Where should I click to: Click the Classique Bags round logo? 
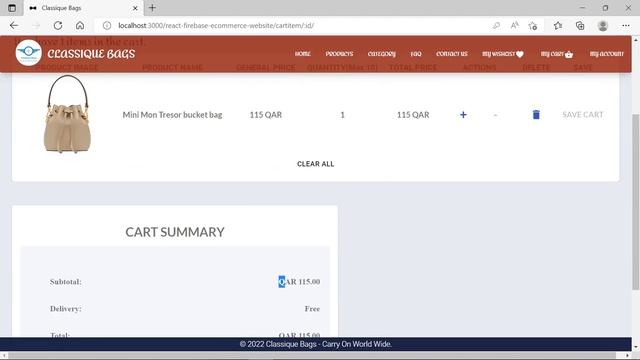(x=28, y=53)
